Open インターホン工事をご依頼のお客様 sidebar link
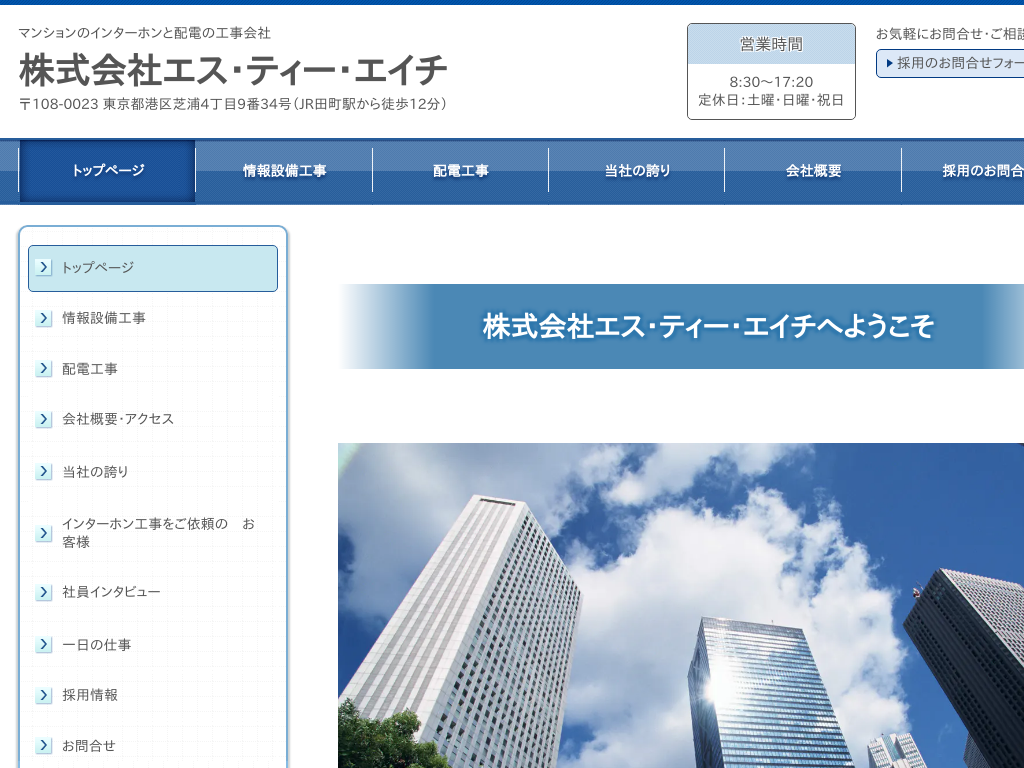 [153, 533]
